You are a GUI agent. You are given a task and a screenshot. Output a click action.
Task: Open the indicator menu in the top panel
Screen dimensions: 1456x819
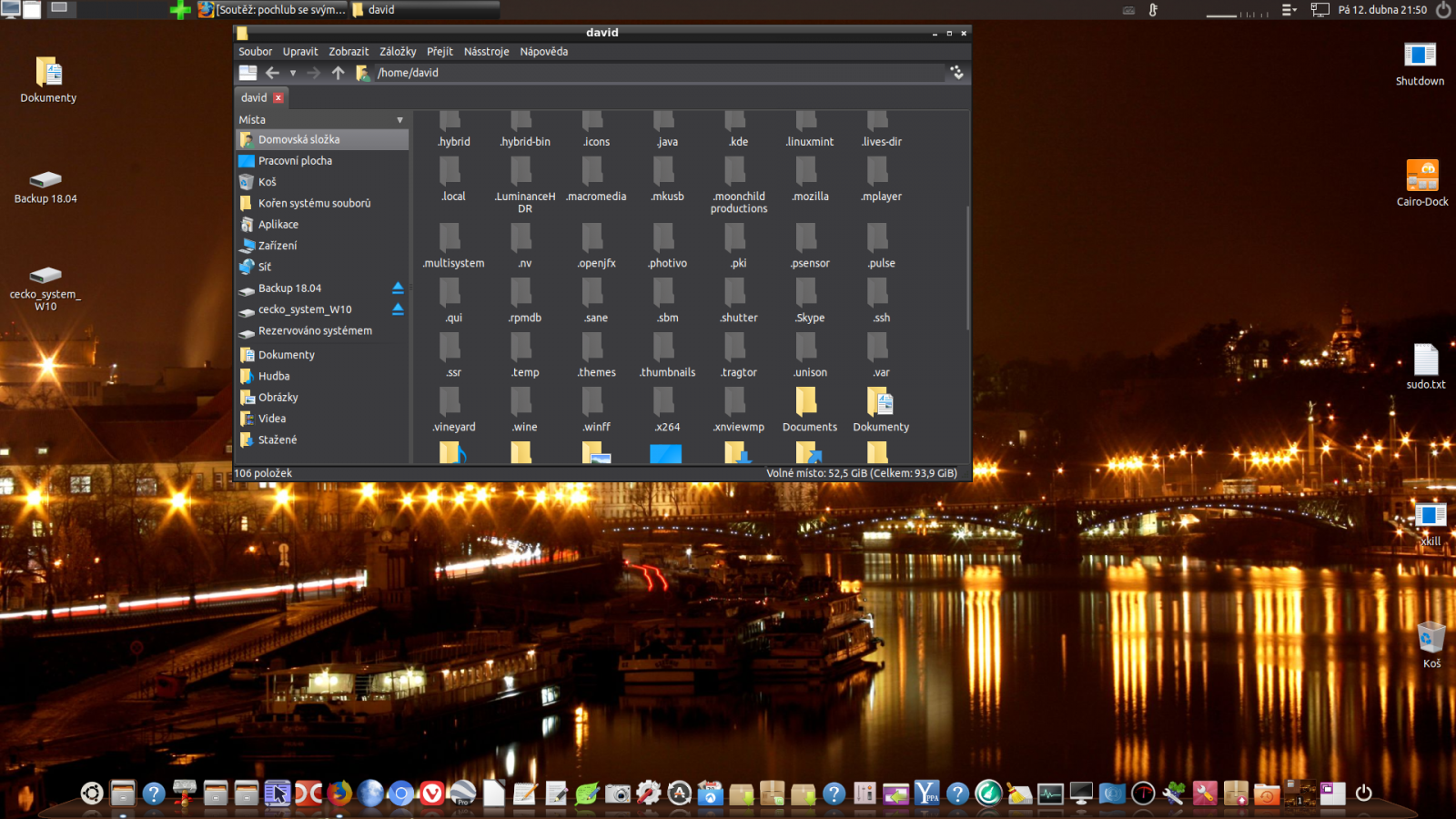click(1287, 9)
